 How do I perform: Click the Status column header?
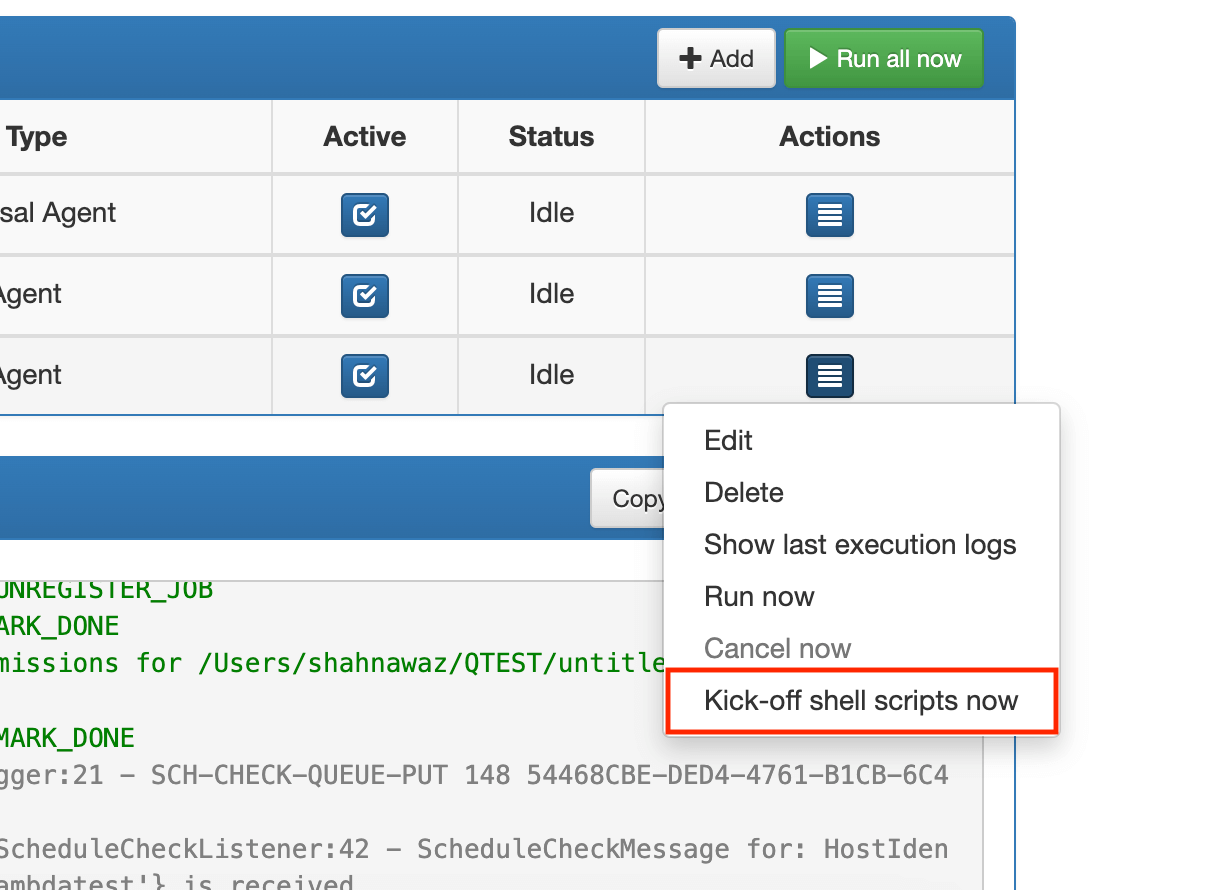click(x=551, y=136)
